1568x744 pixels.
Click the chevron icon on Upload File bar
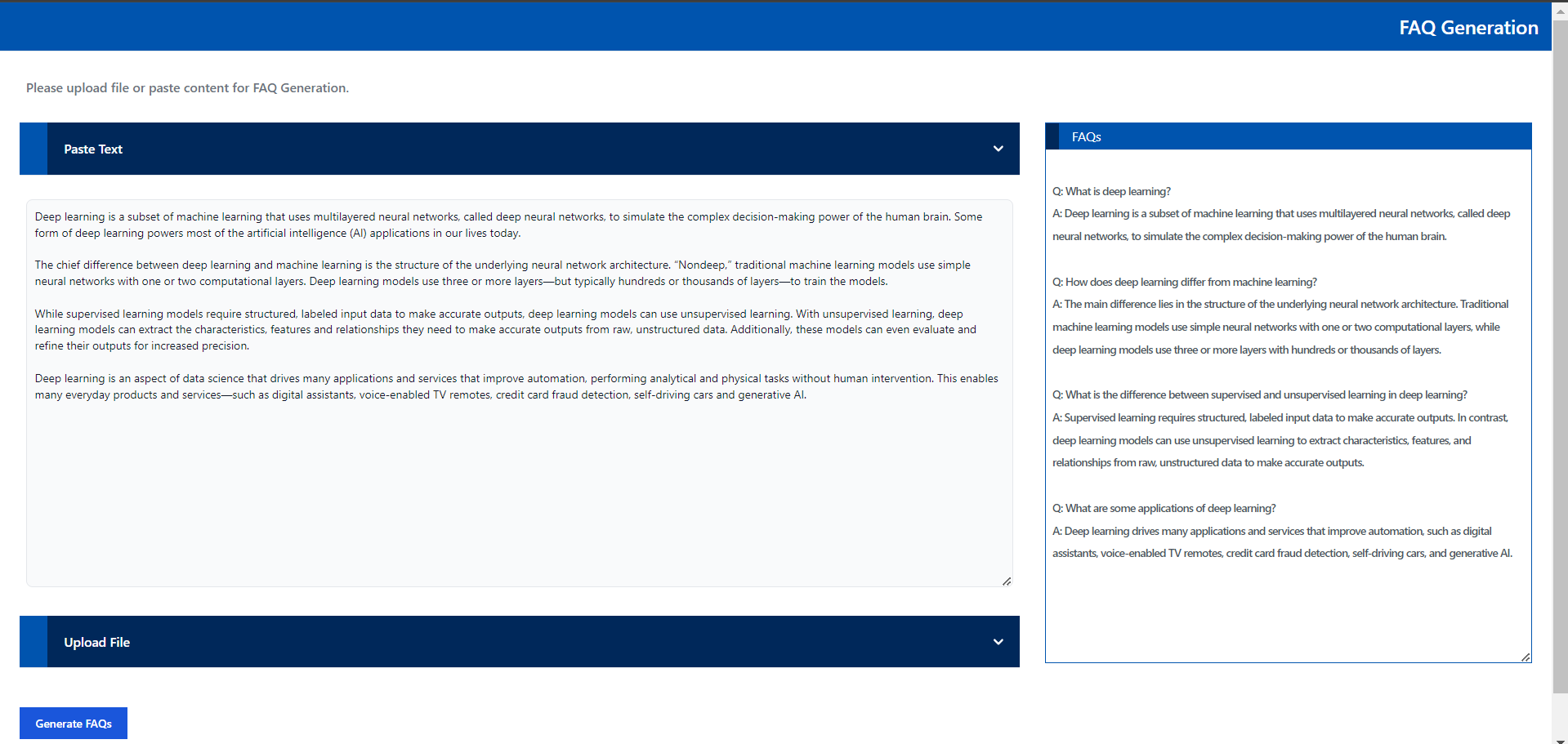coord(998,642)
